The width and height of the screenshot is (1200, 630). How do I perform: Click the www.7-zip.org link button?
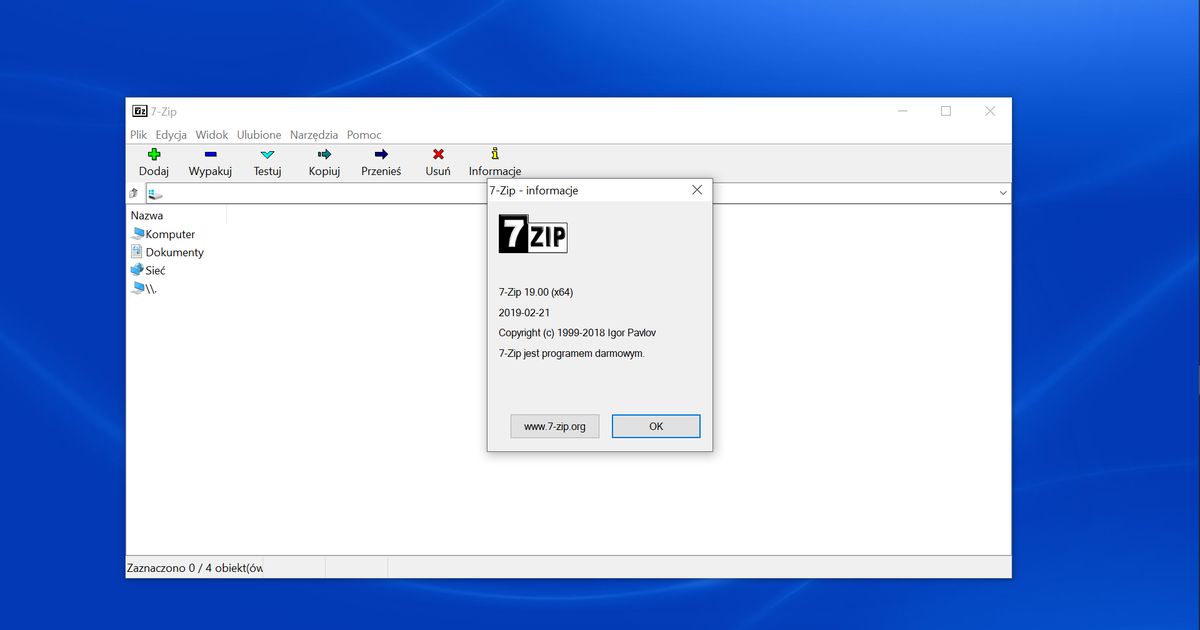pyautogui.click(x=554, y=426)
